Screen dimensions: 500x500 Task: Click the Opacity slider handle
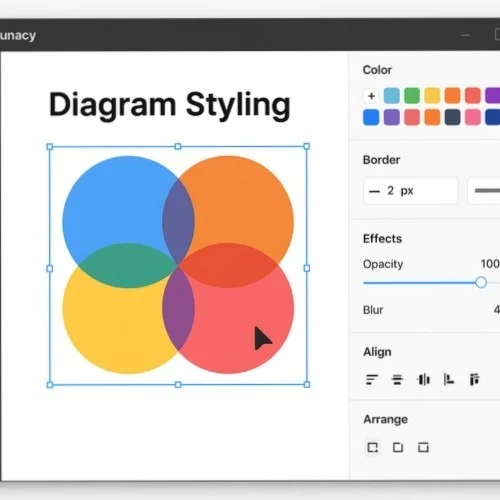coord(481,282)
